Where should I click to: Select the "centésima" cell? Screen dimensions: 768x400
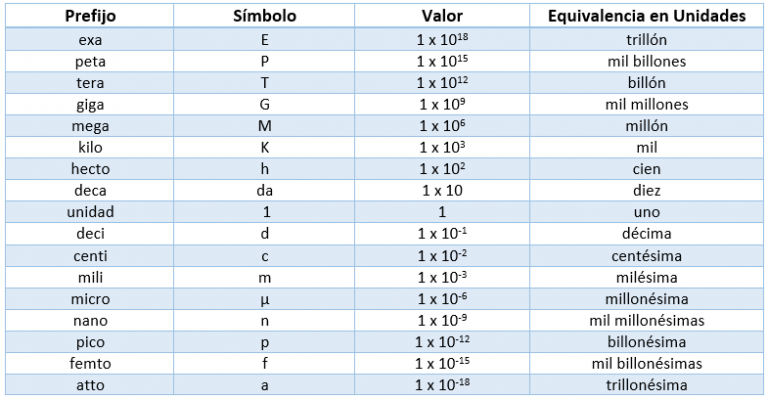point(647,256)
